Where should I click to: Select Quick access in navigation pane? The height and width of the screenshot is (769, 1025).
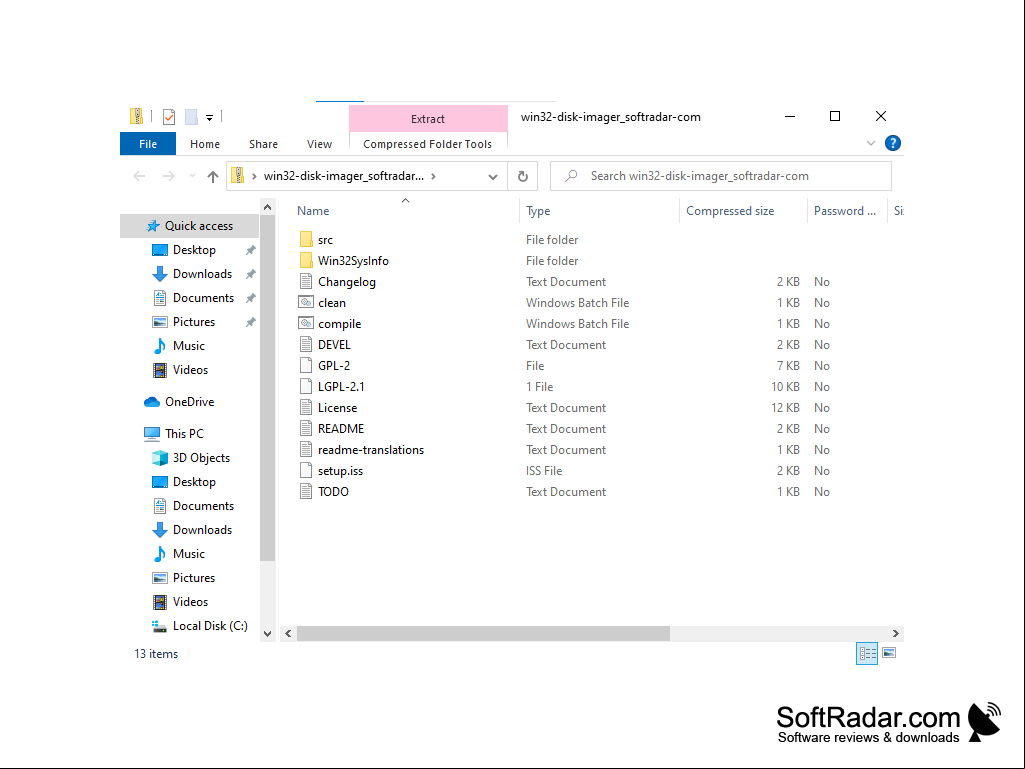coord(190,226)
